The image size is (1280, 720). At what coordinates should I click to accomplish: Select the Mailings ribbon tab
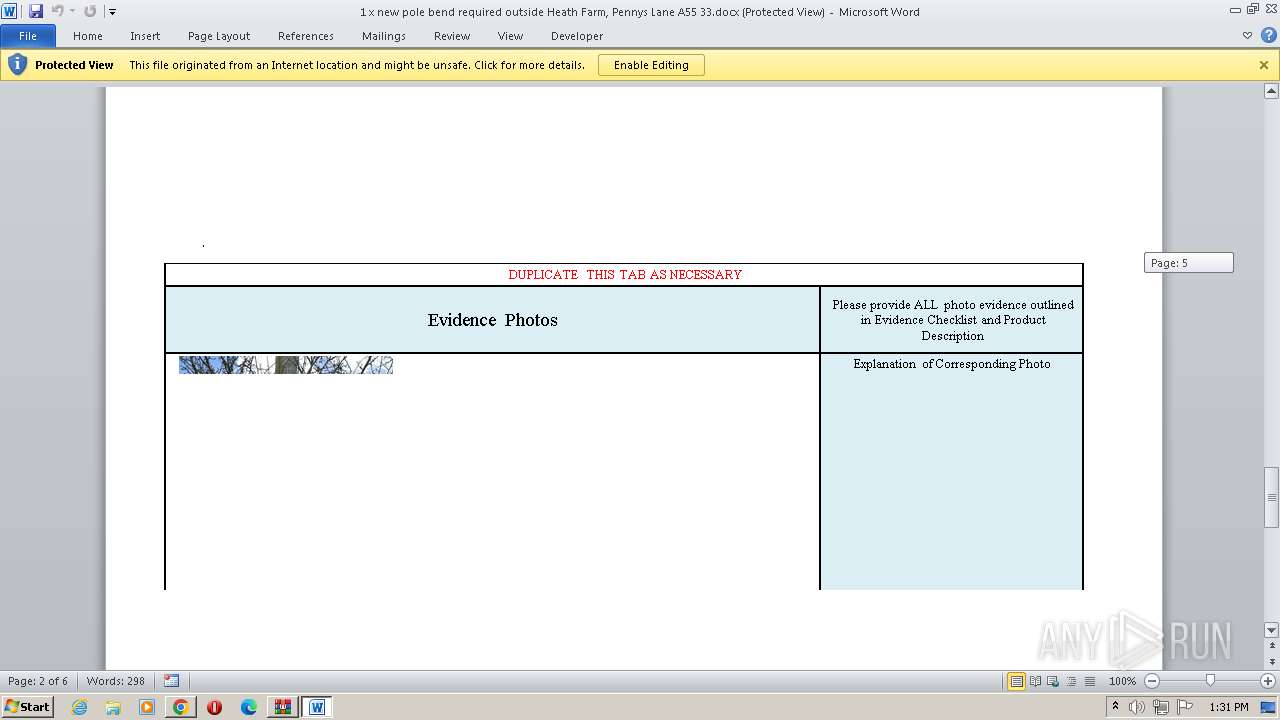tap(384, 36)
